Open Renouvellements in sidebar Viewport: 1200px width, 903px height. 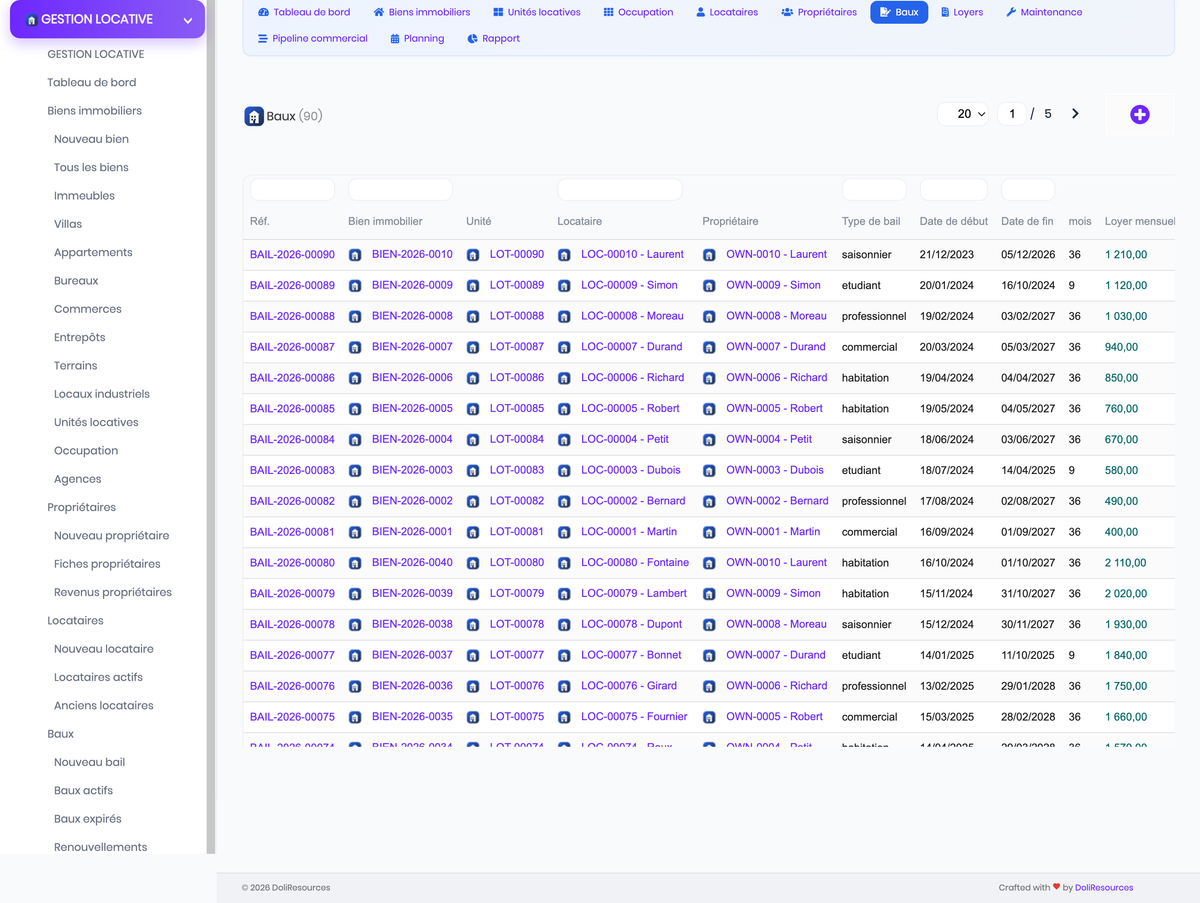click(100, 847)
